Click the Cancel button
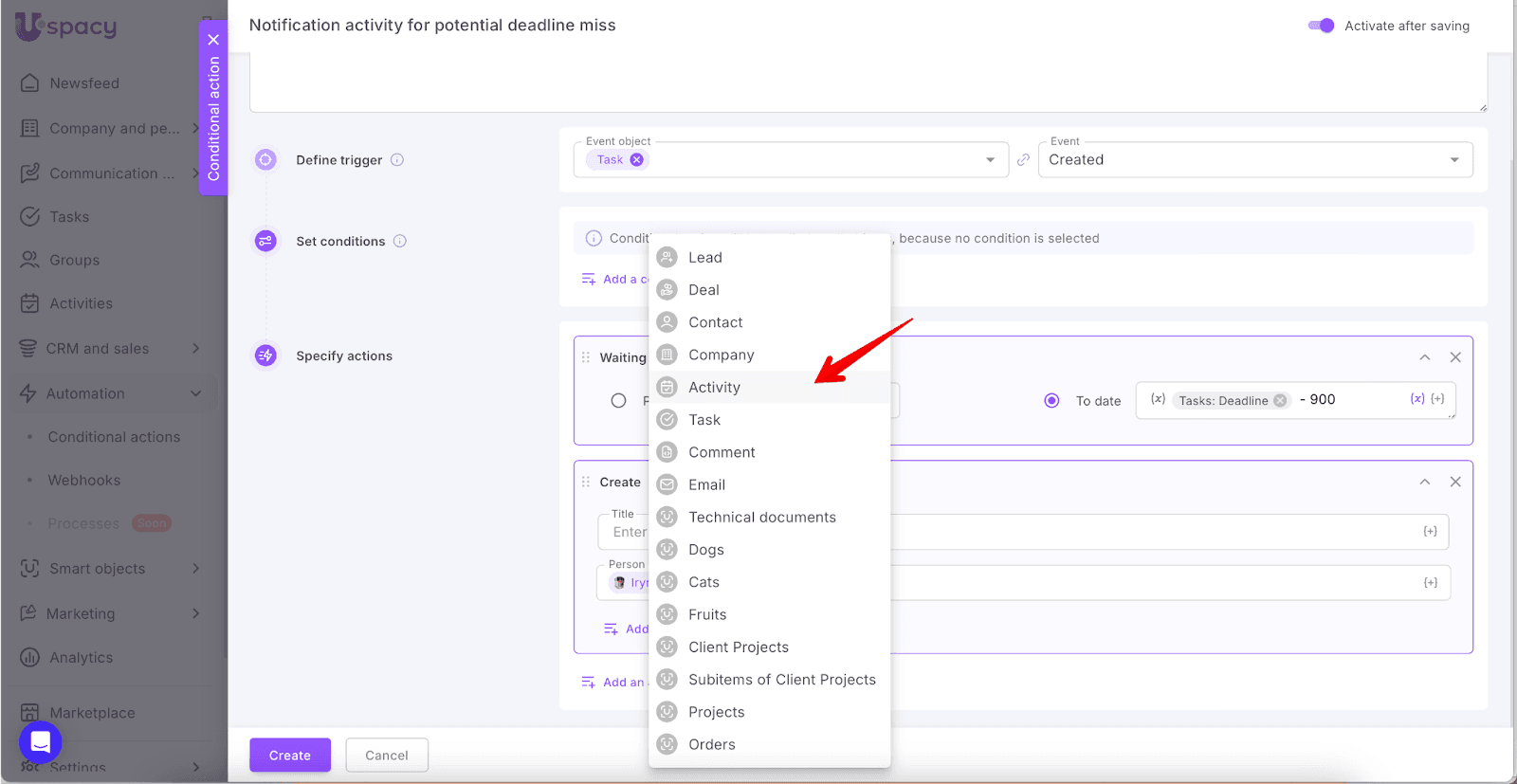The width and height of the screenshot is (1517, 784). pos(387,756)
